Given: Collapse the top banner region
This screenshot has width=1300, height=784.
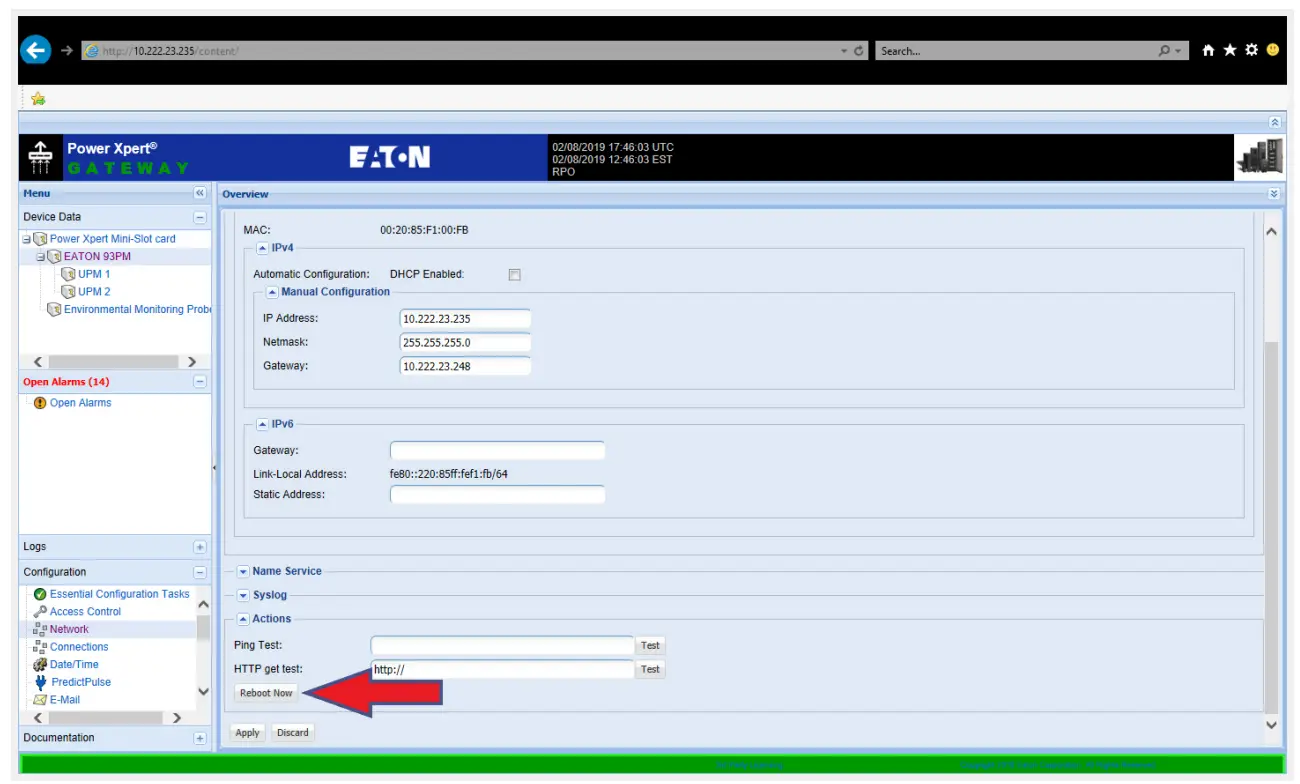Looking at the screenshot, I should pyautogui.click(x=1274, y=122).
